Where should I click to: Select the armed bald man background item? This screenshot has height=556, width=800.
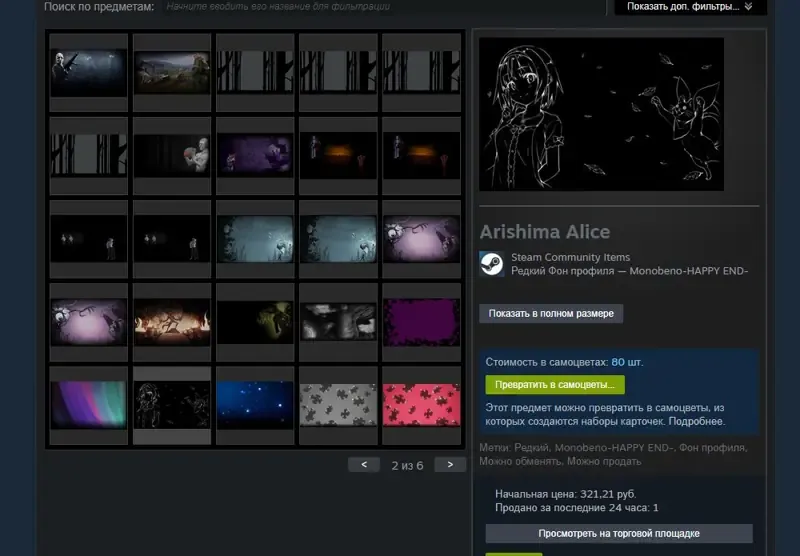[x=89, y=72]
